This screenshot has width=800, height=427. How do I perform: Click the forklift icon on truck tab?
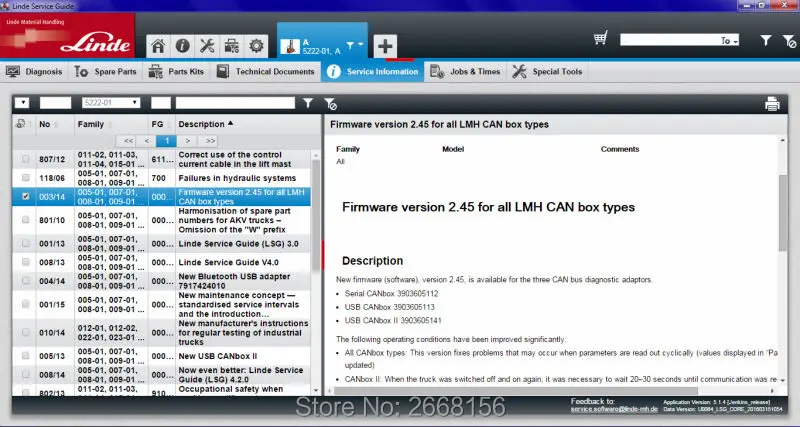[x=290, y=47]
